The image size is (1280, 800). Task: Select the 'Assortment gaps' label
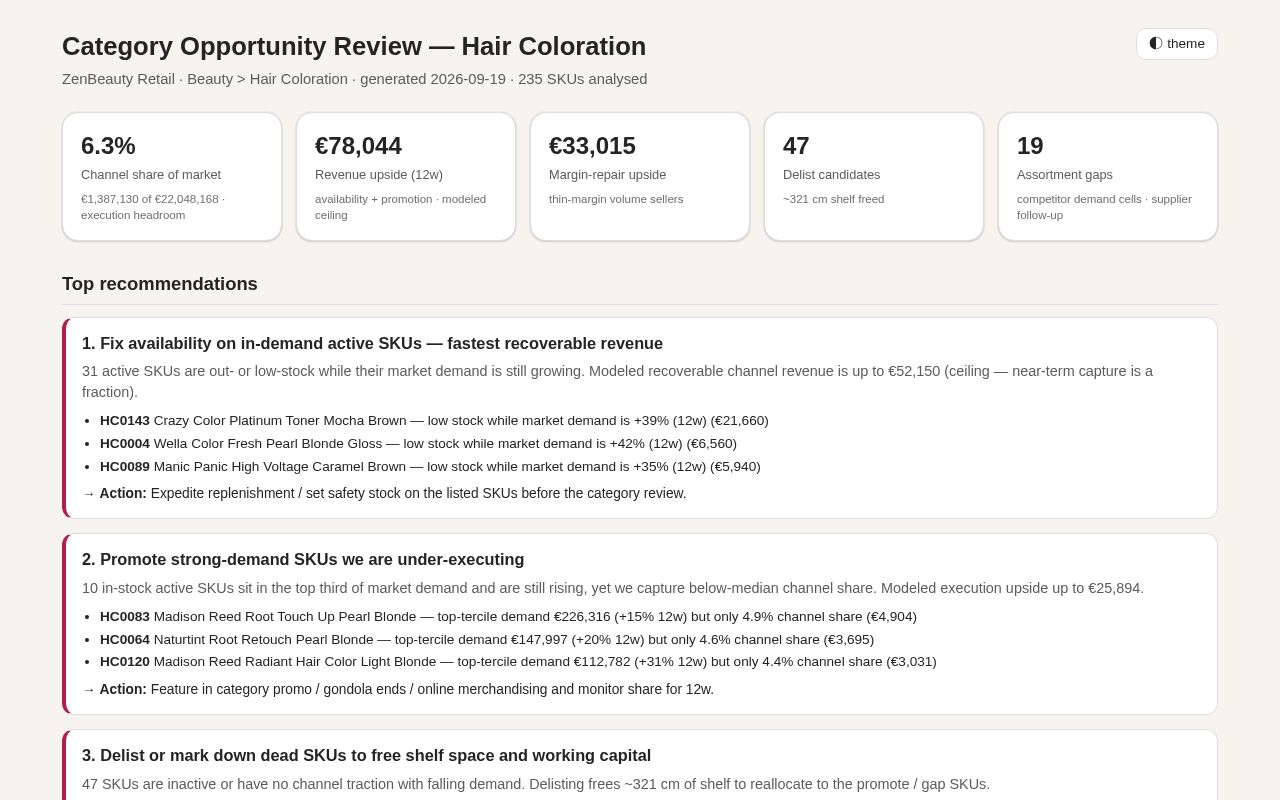point(1065,175)
